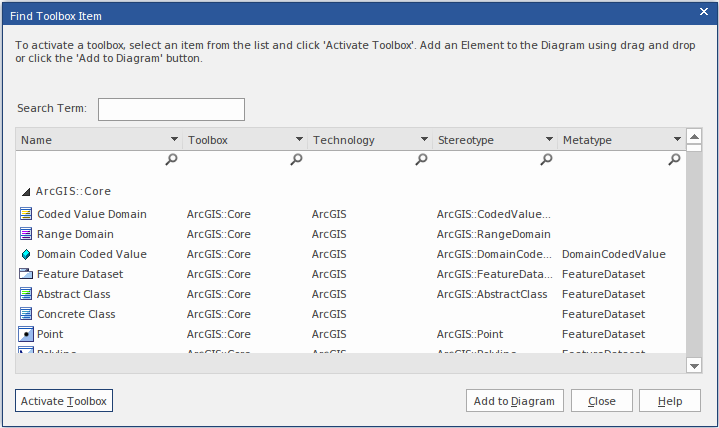Click the scrollbar down arrow in list
The width and height of the screenshot is (719, 428).
point(695,367)
